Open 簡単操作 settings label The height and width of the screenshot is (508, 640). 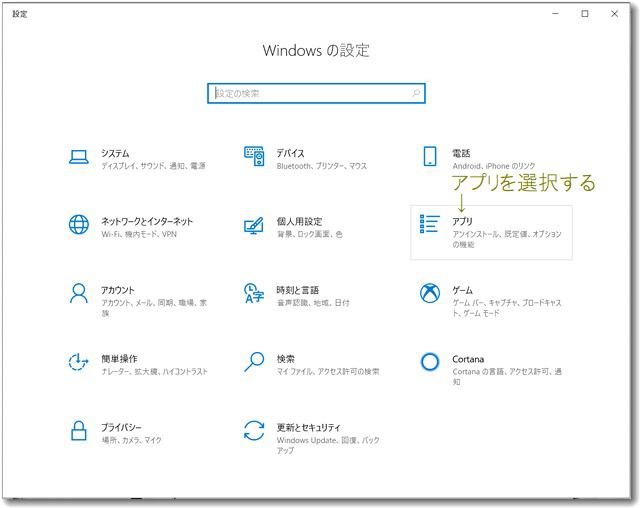pos(119,359)
